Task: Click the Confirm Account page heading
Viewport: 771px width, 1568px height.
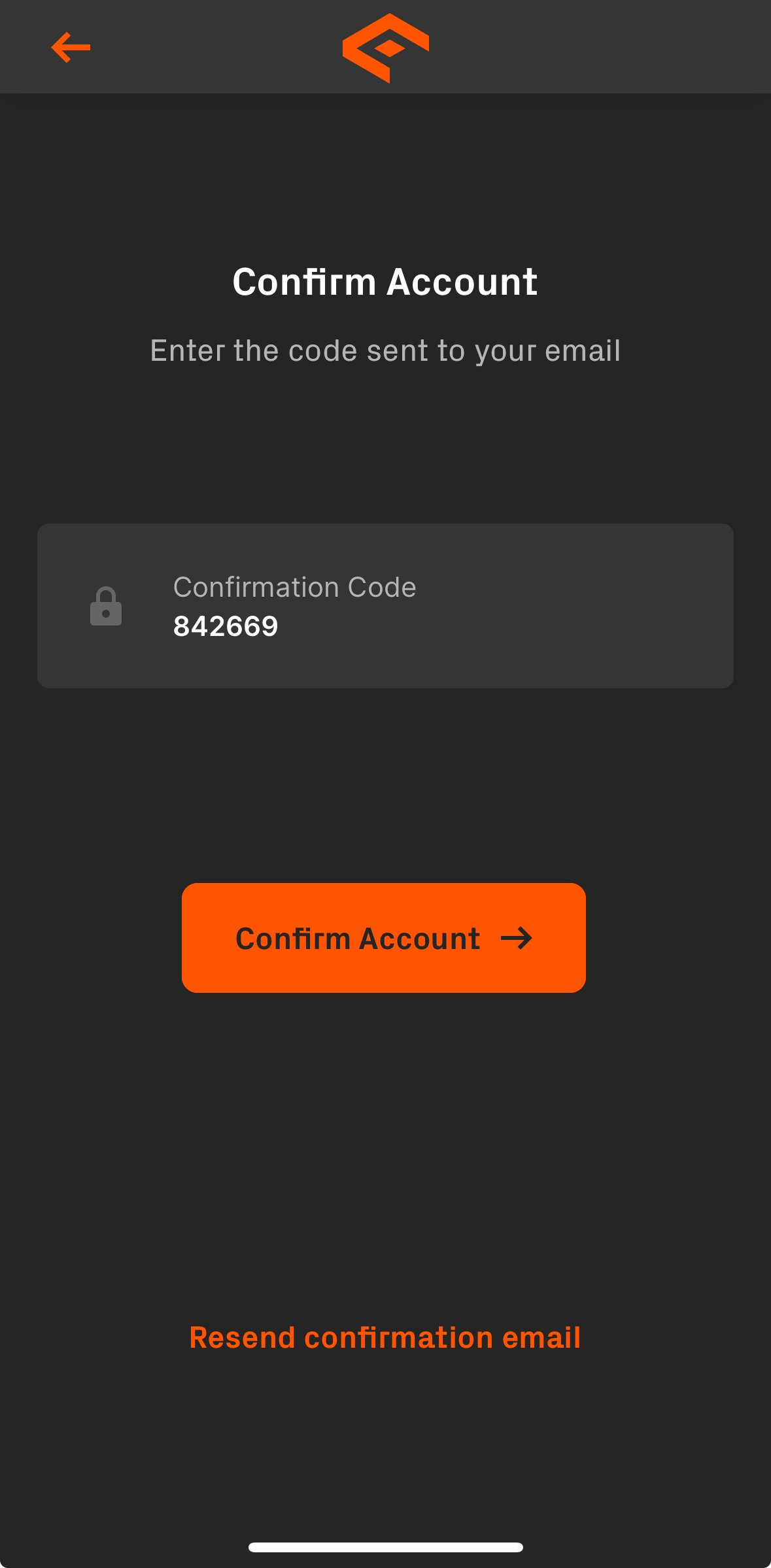Action: click(x=385, y=282)
